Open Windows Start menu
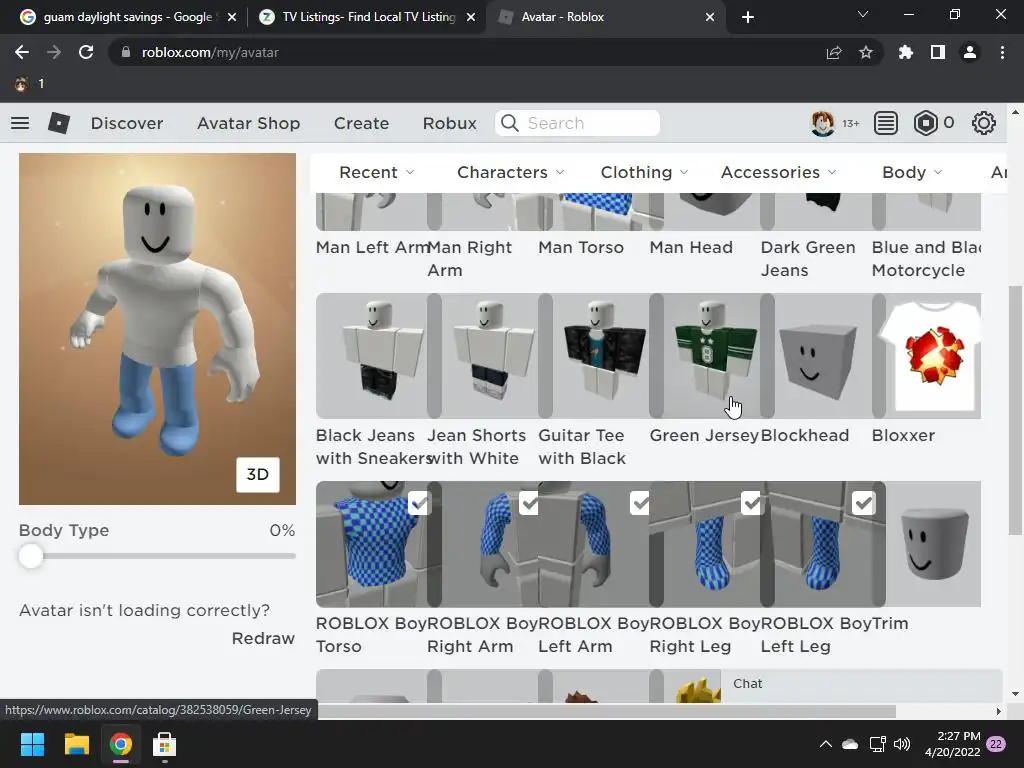Viewport: 1024px width, 768px height. click(32, 744)
